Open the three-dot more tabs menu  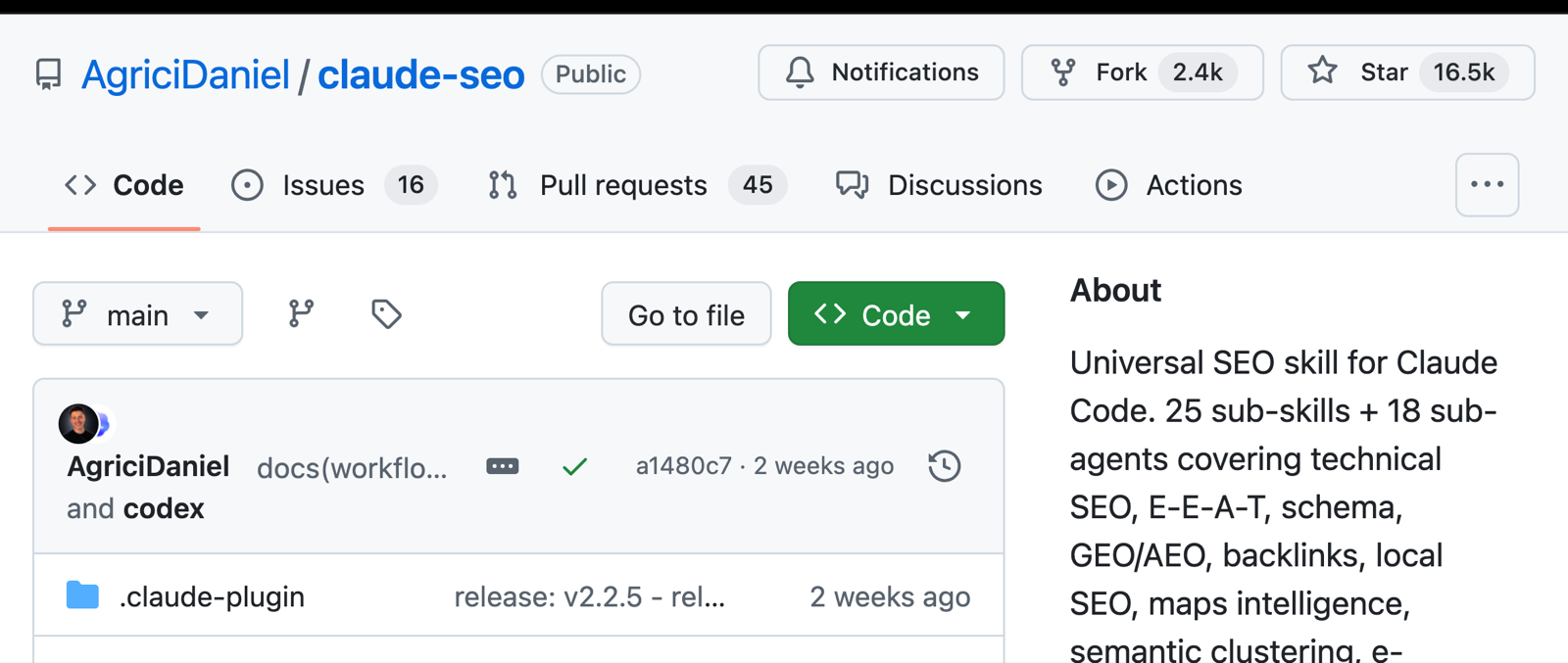tap(1487, 185)
